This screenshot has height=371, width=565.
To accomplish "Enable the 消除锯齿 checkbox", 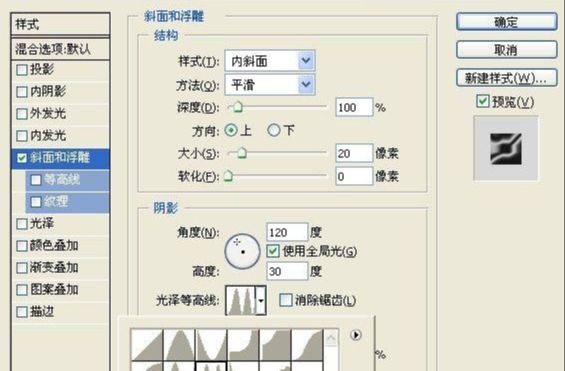I will click(x=286, y=300).
